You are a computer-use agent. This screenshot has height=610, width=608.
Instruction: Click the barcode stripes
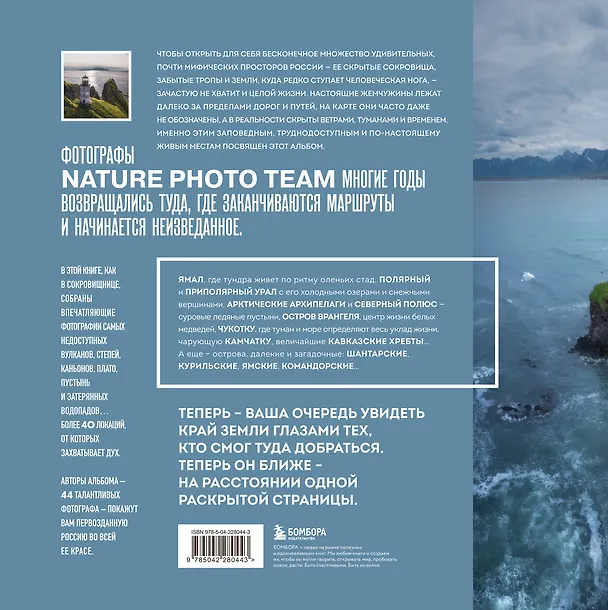click(219, 547)
